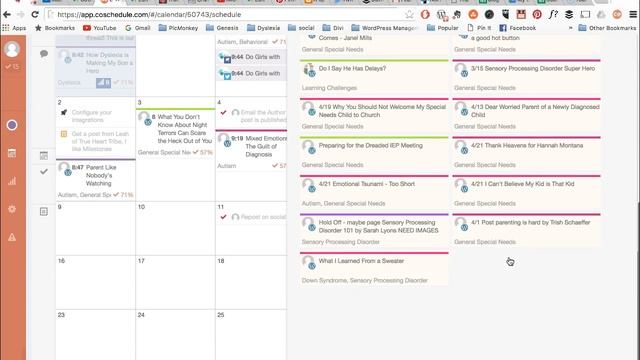Click the browser back arrow
Viewport: 640px width, 360px height.
point(7,15)
